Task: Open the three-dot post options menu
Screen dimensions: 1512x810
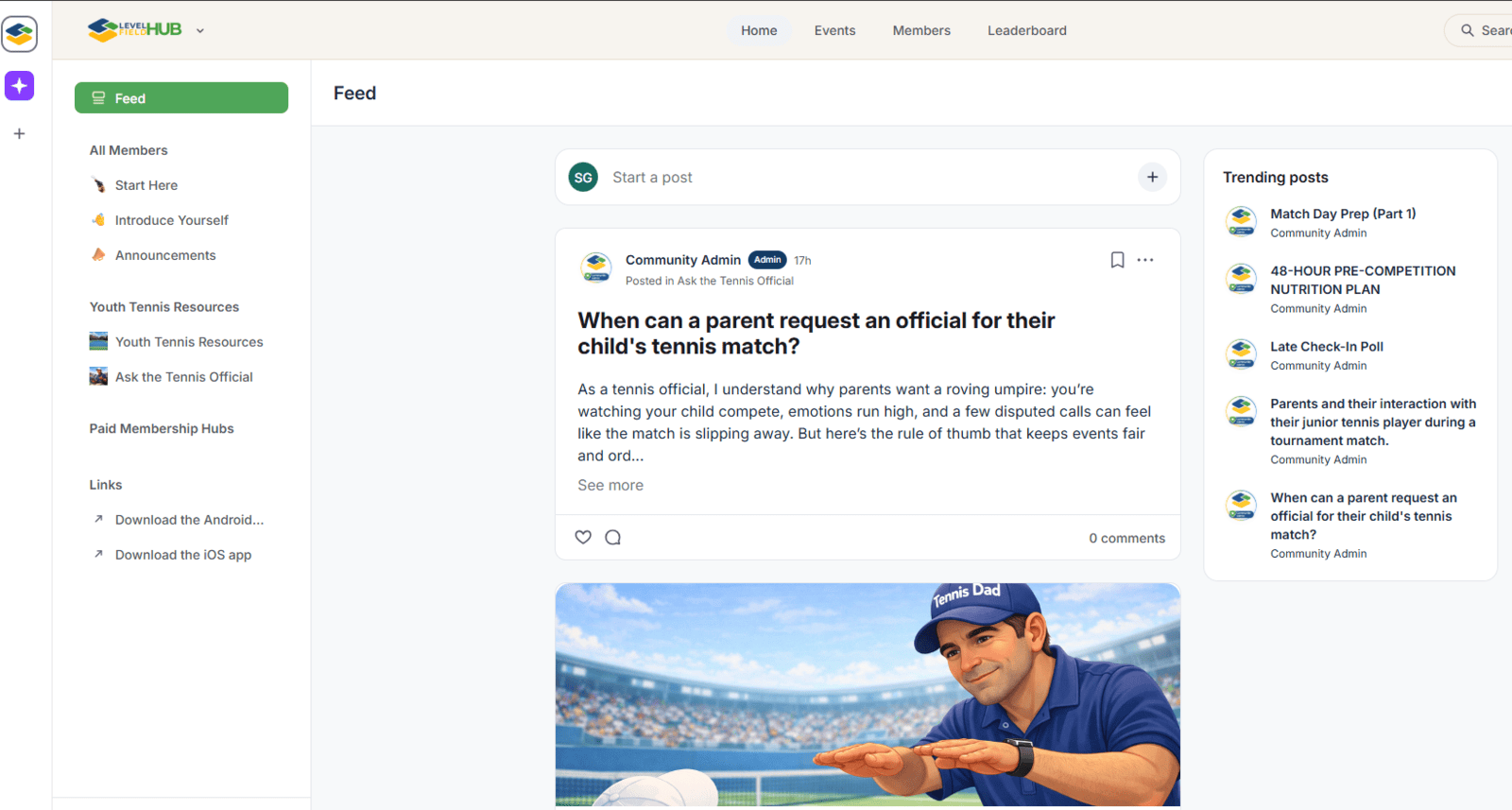Action: pyautogui.click(x=1145, y=260)
